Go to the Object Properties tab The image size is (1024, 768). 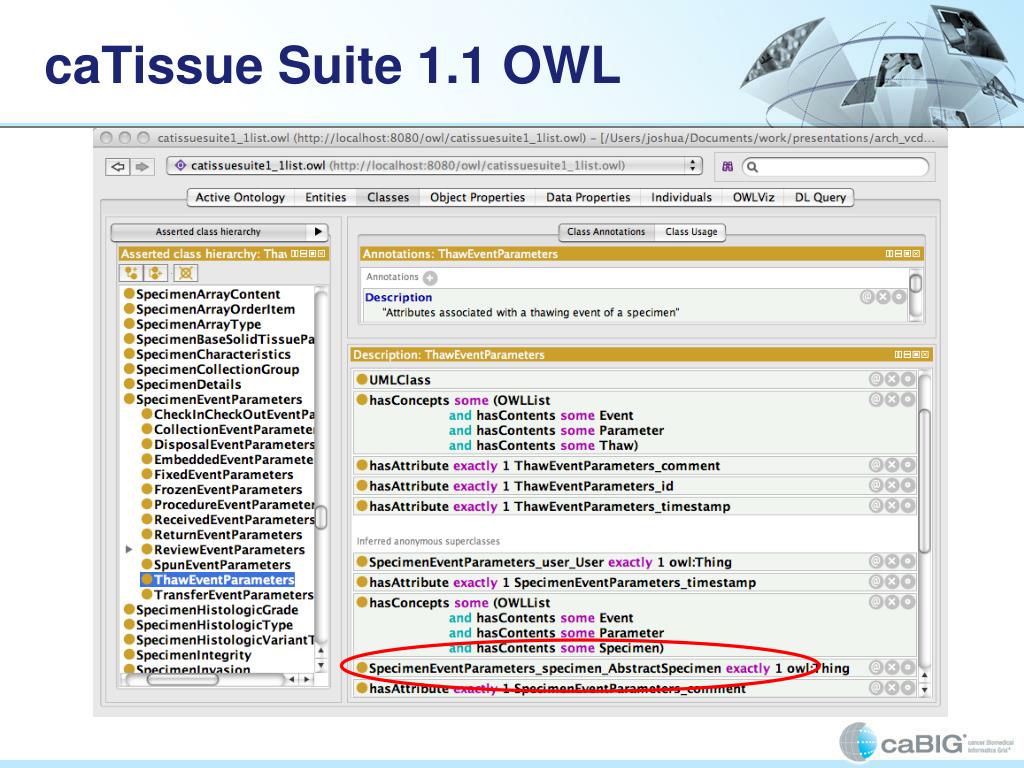[477, 197]
